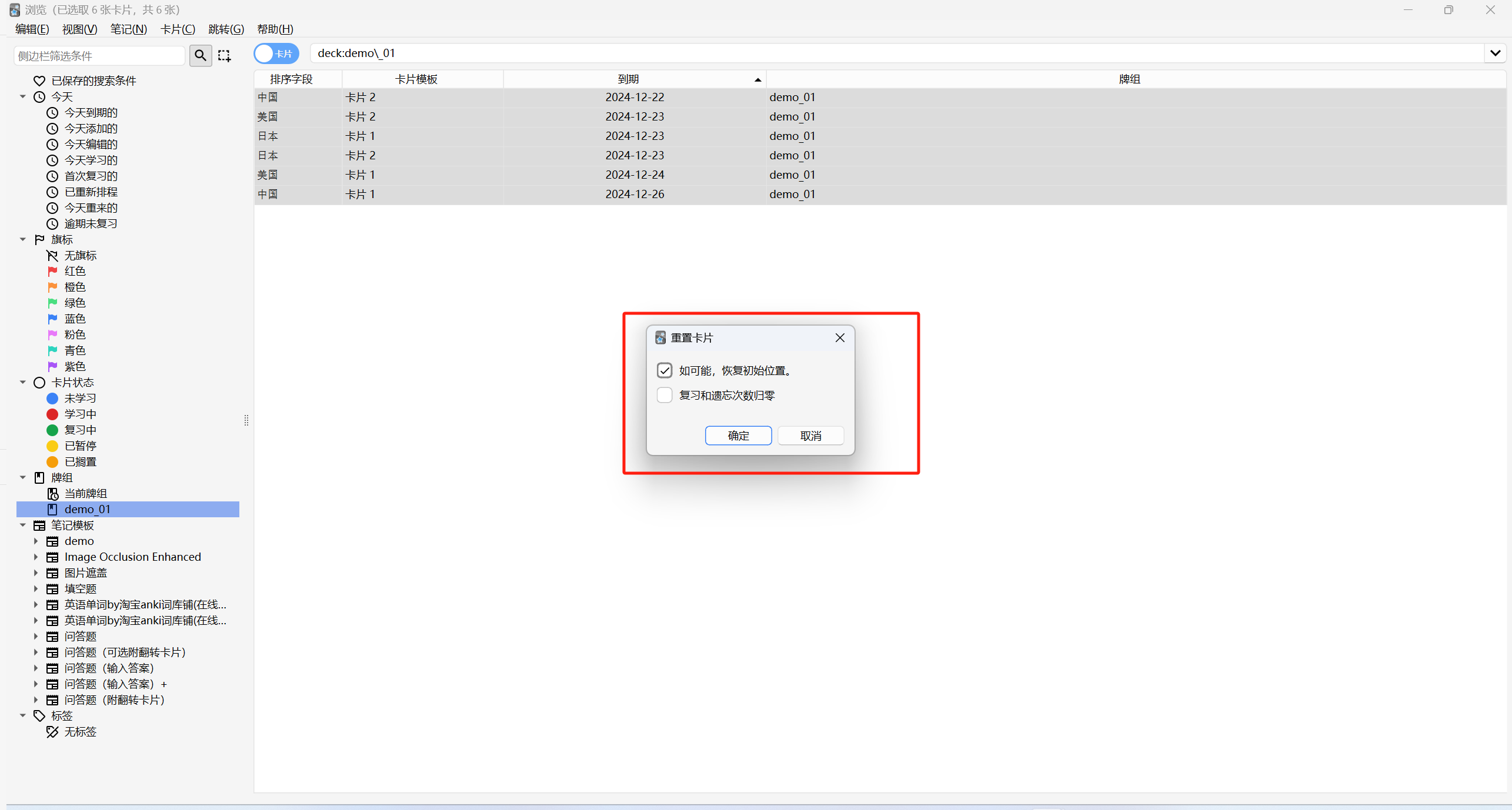Viewport: 1512px width, 810px height.
Task: Open the 卡片(C) menu
Action: click(178, 29)
